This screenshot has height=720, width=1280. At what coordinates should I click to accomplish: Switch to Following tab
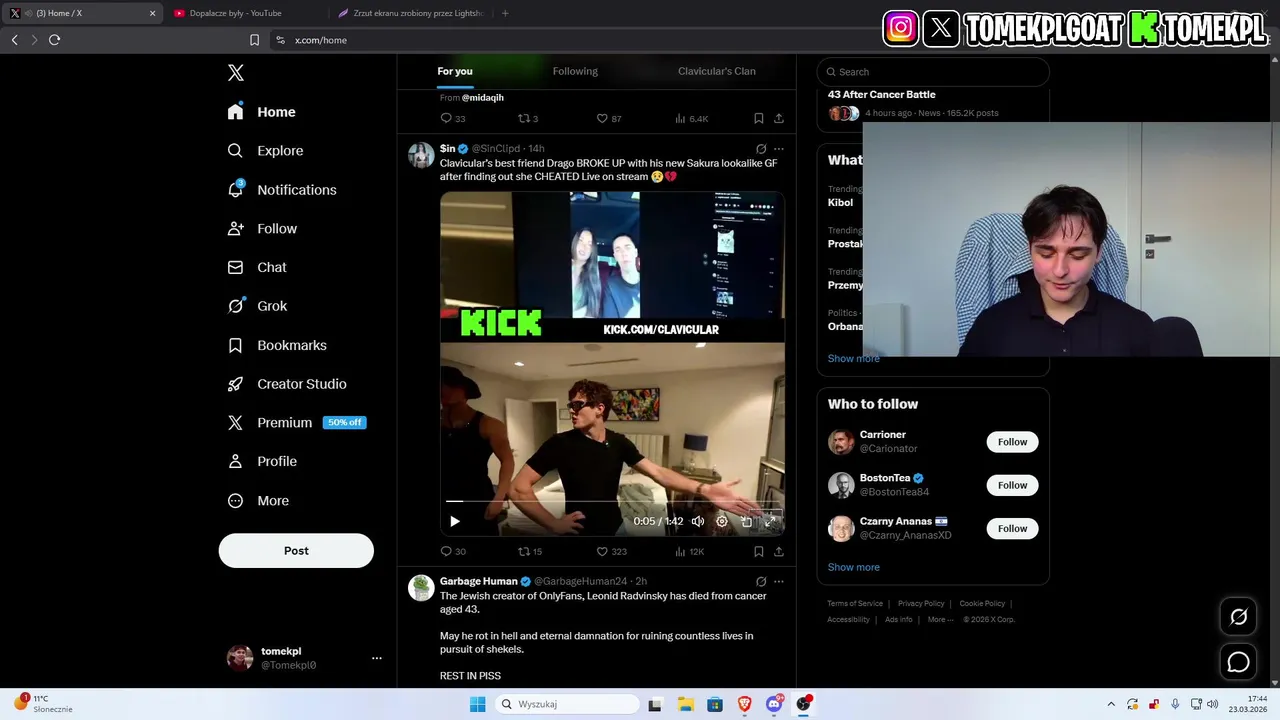575,71
